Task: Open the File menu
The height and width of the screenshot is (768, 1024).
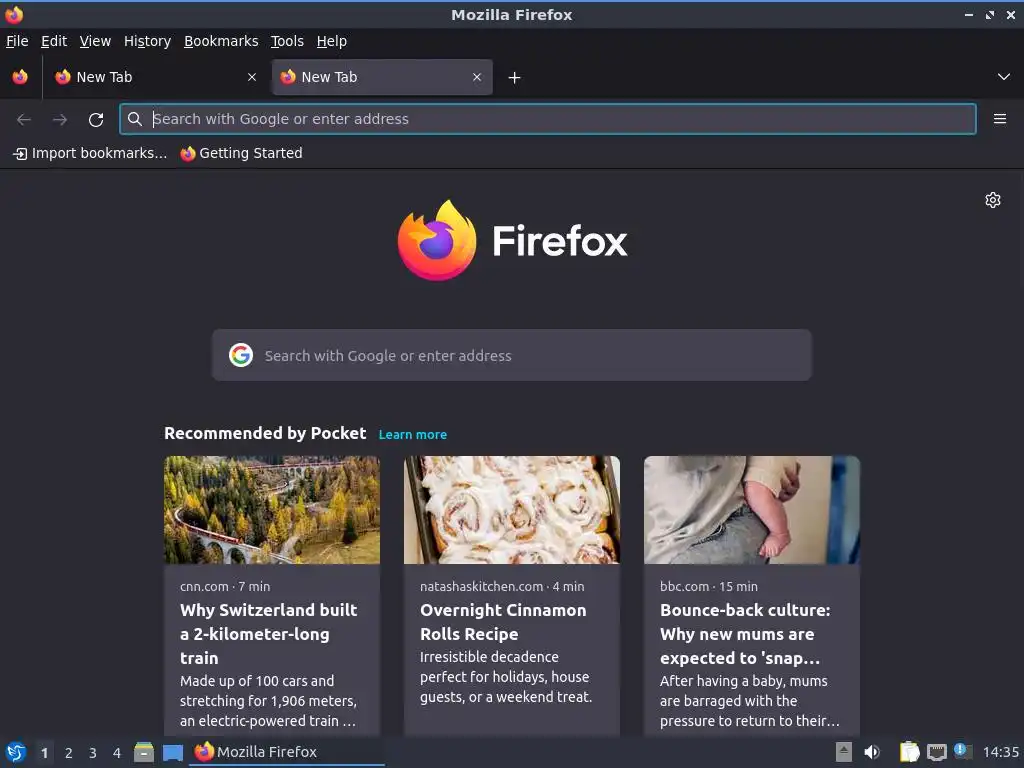Action: (x=17, y=41)
